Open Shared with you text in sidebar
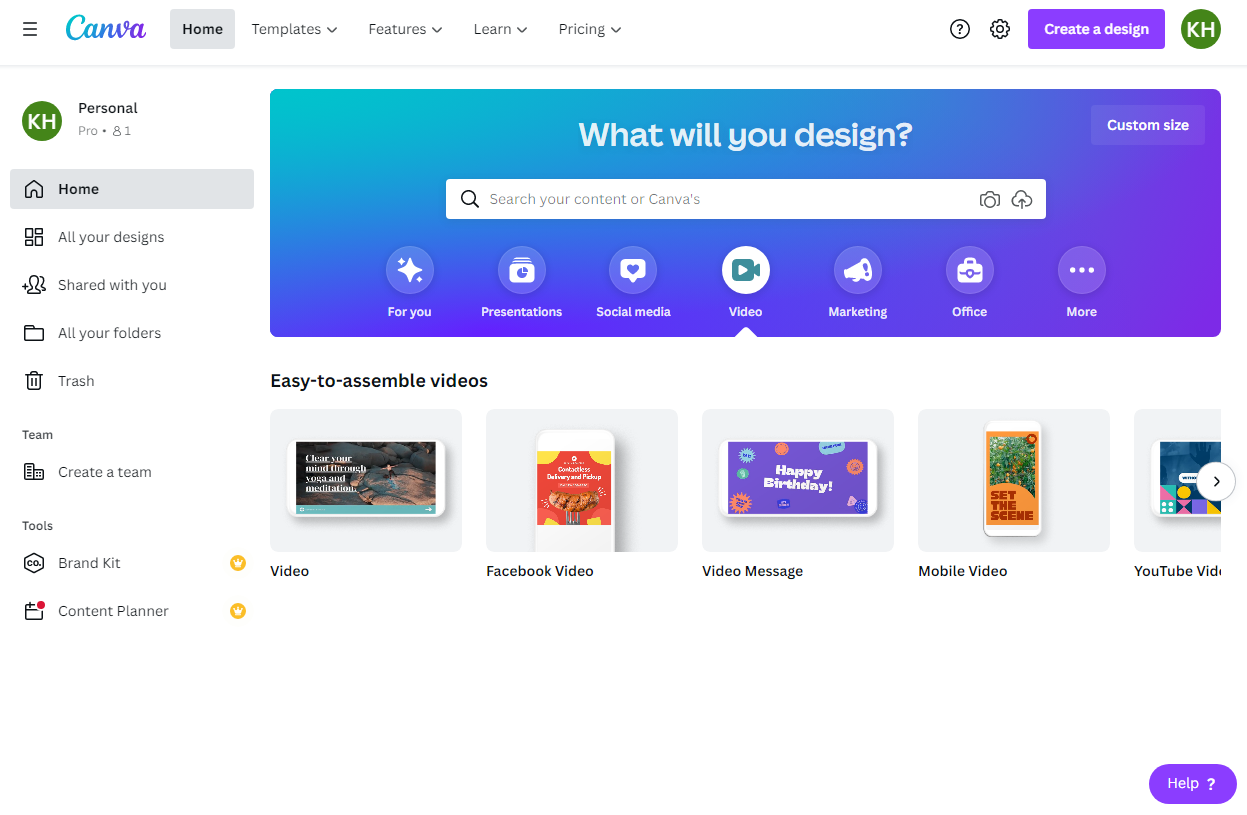This screenshot has width=1247, height=815. [x=112, y=285]
